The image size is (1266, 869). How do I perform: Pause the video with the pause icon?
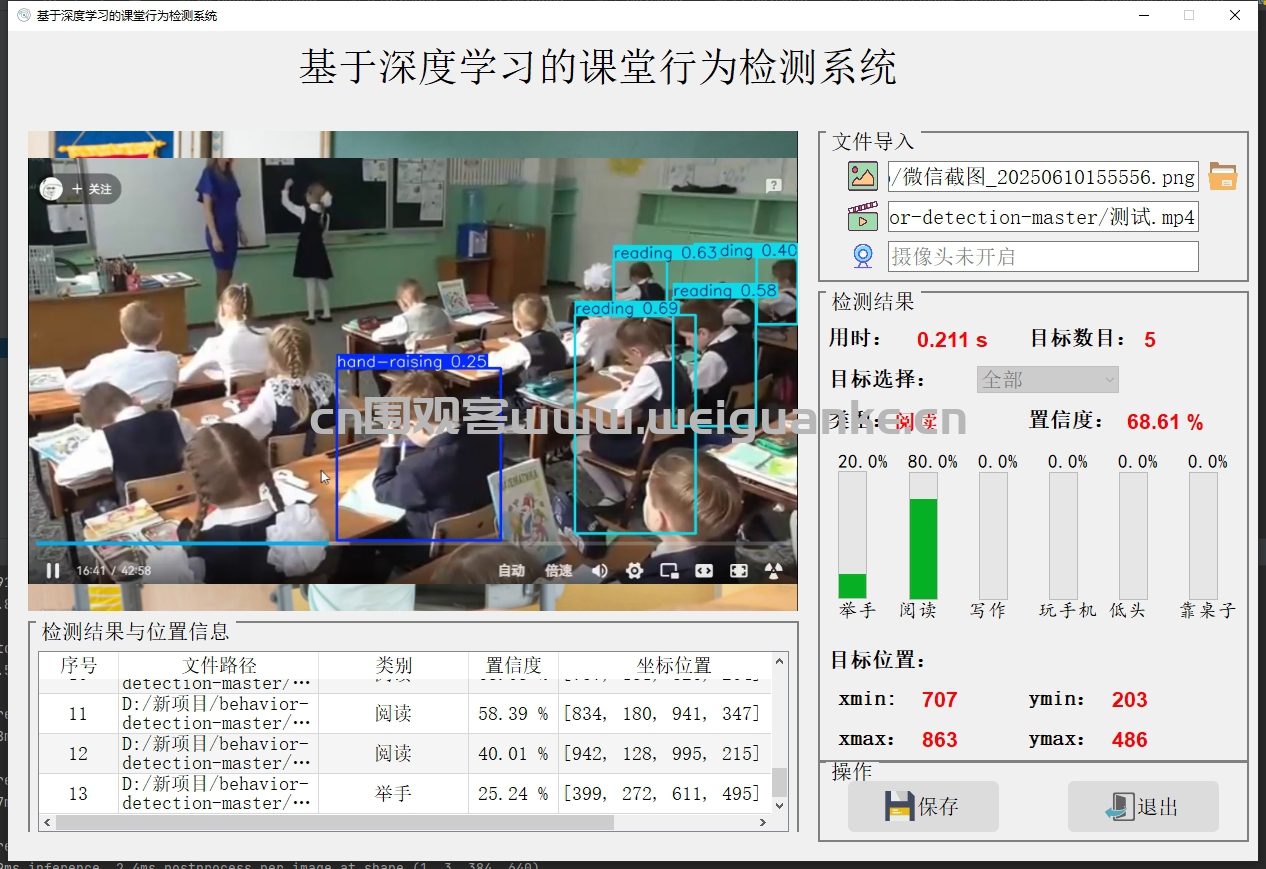point(52,571)
